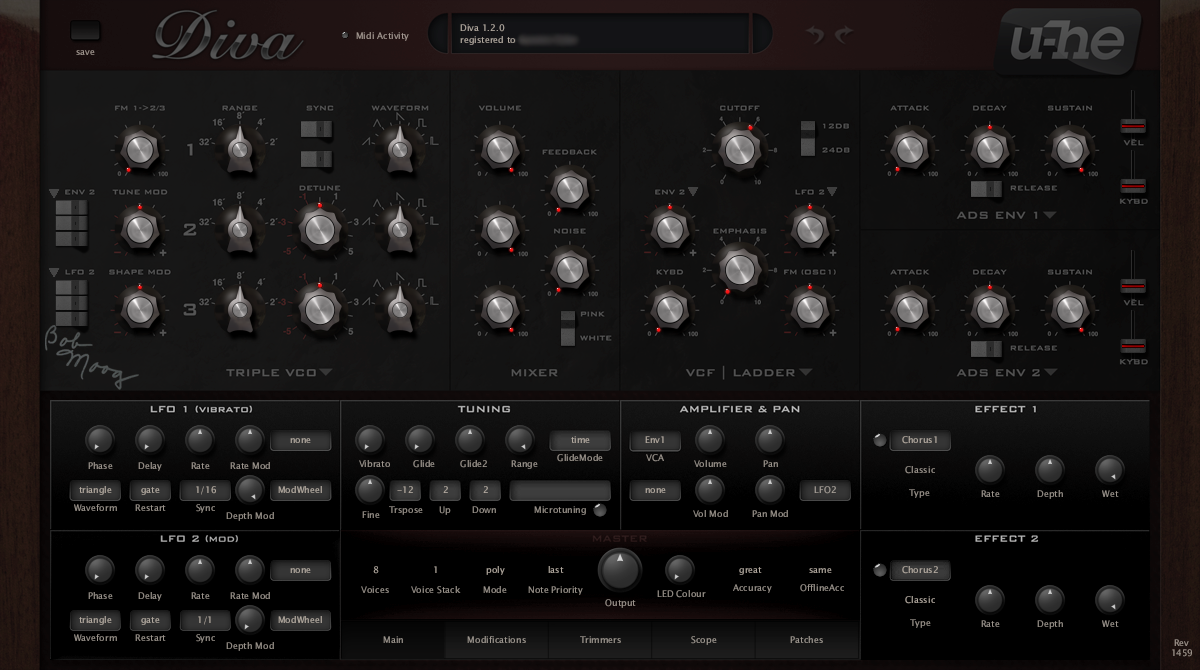Open Chorus2 effect selector

coord(920,570)
